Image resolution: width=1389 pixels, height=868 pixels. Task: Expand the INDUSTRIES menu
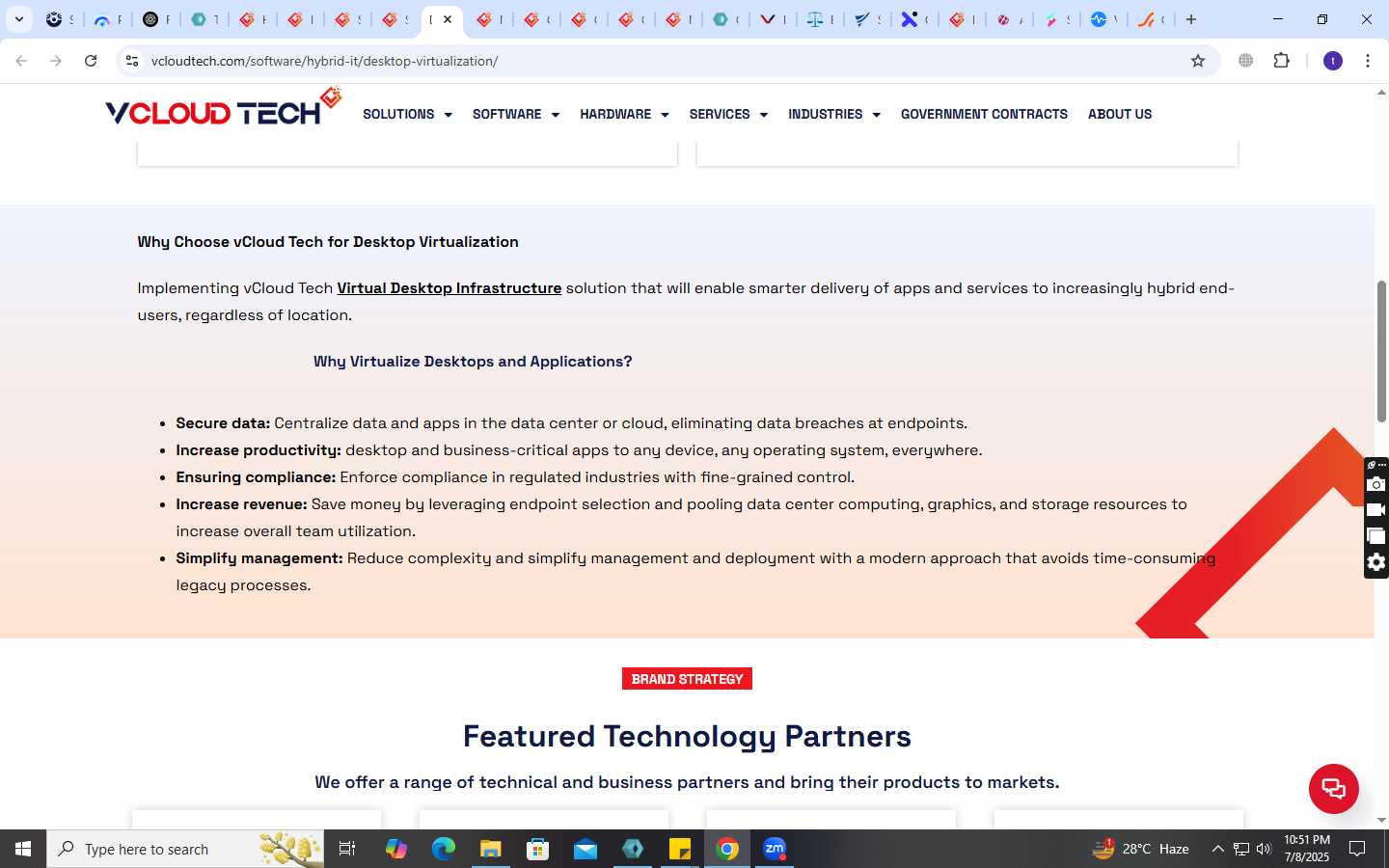point(834,114)
